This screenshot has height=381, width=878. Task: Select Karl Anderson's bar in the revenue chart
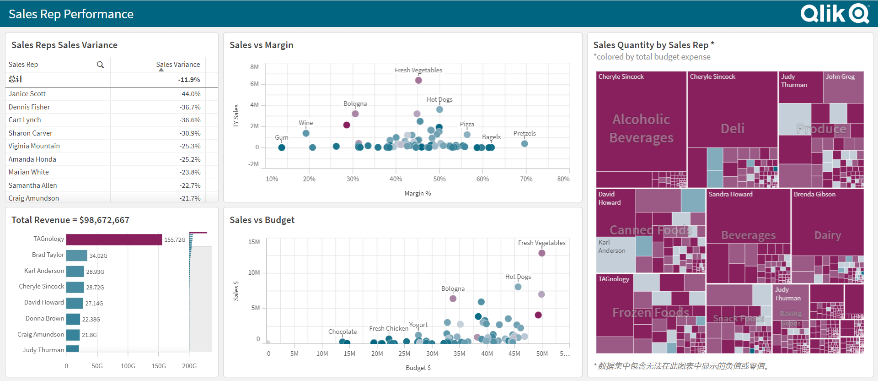coord(75,271)
